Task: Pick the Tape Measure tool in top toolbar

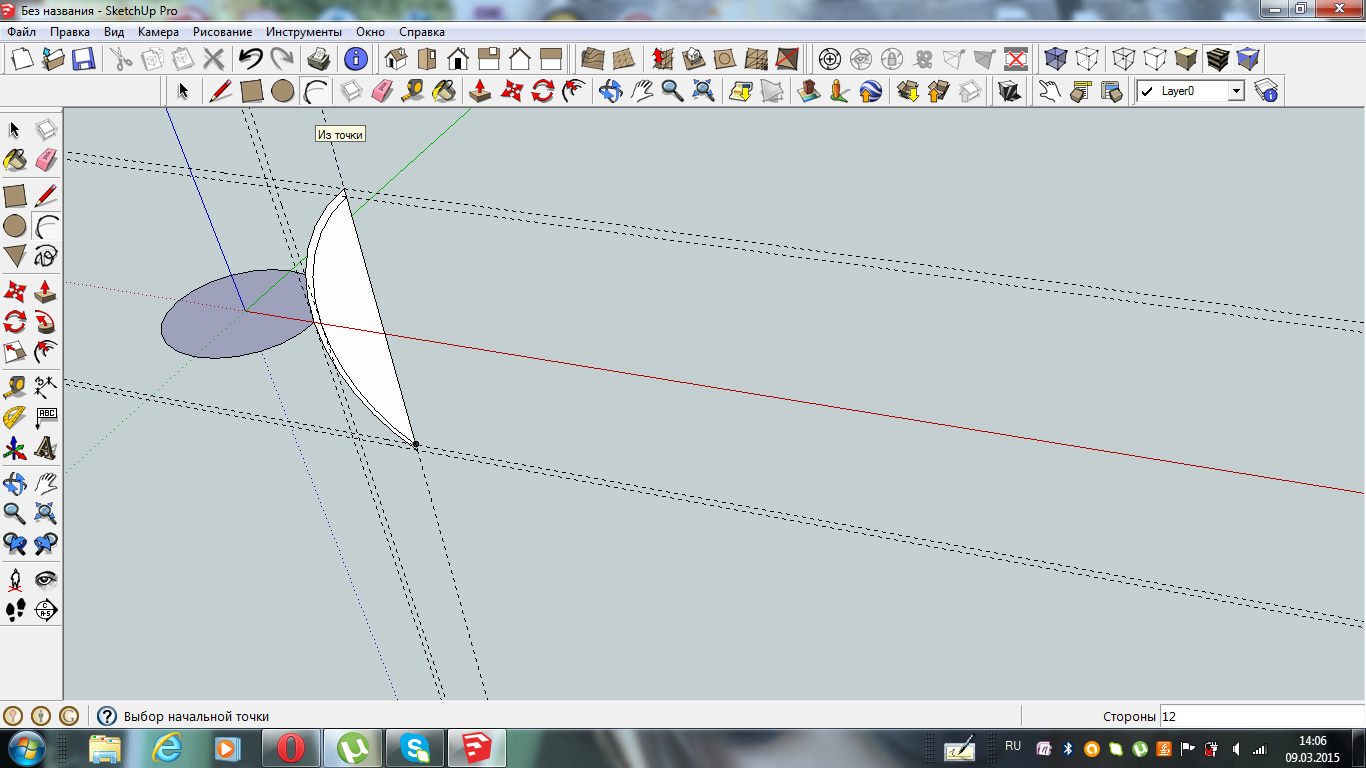Action: 413,91
